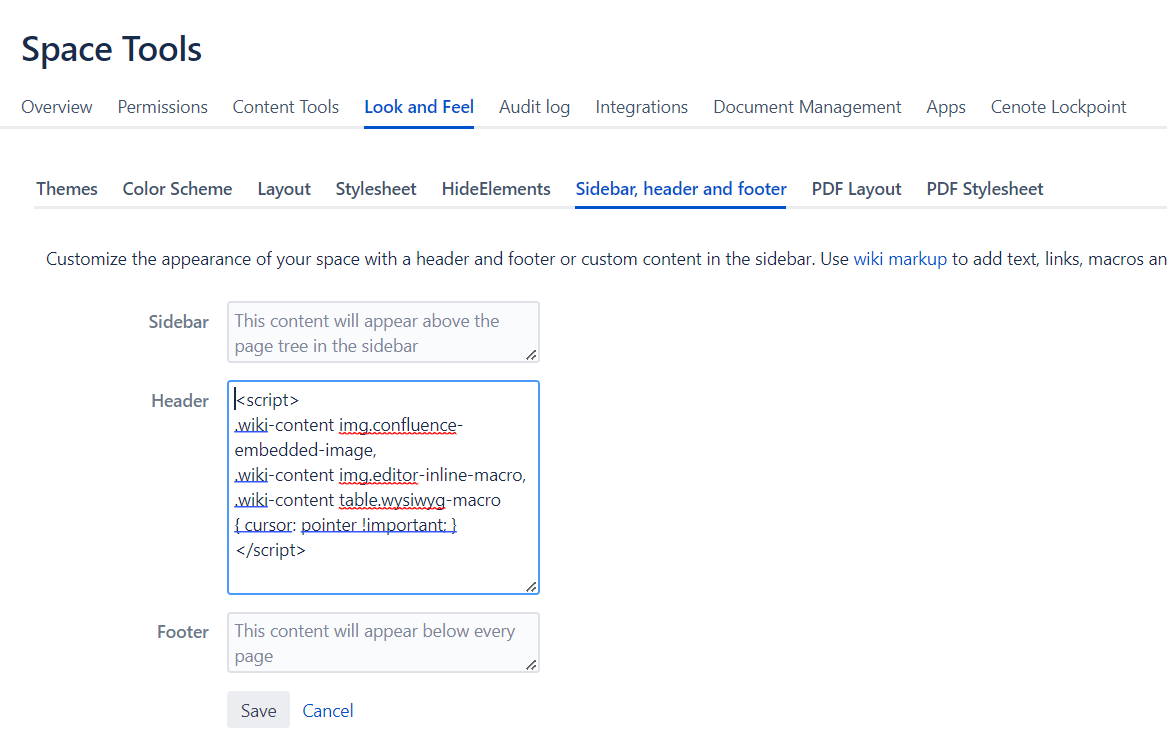Switch to the Themes tab
The width and height of the screenshot is (1167, 747).
[x=66, y=188]
